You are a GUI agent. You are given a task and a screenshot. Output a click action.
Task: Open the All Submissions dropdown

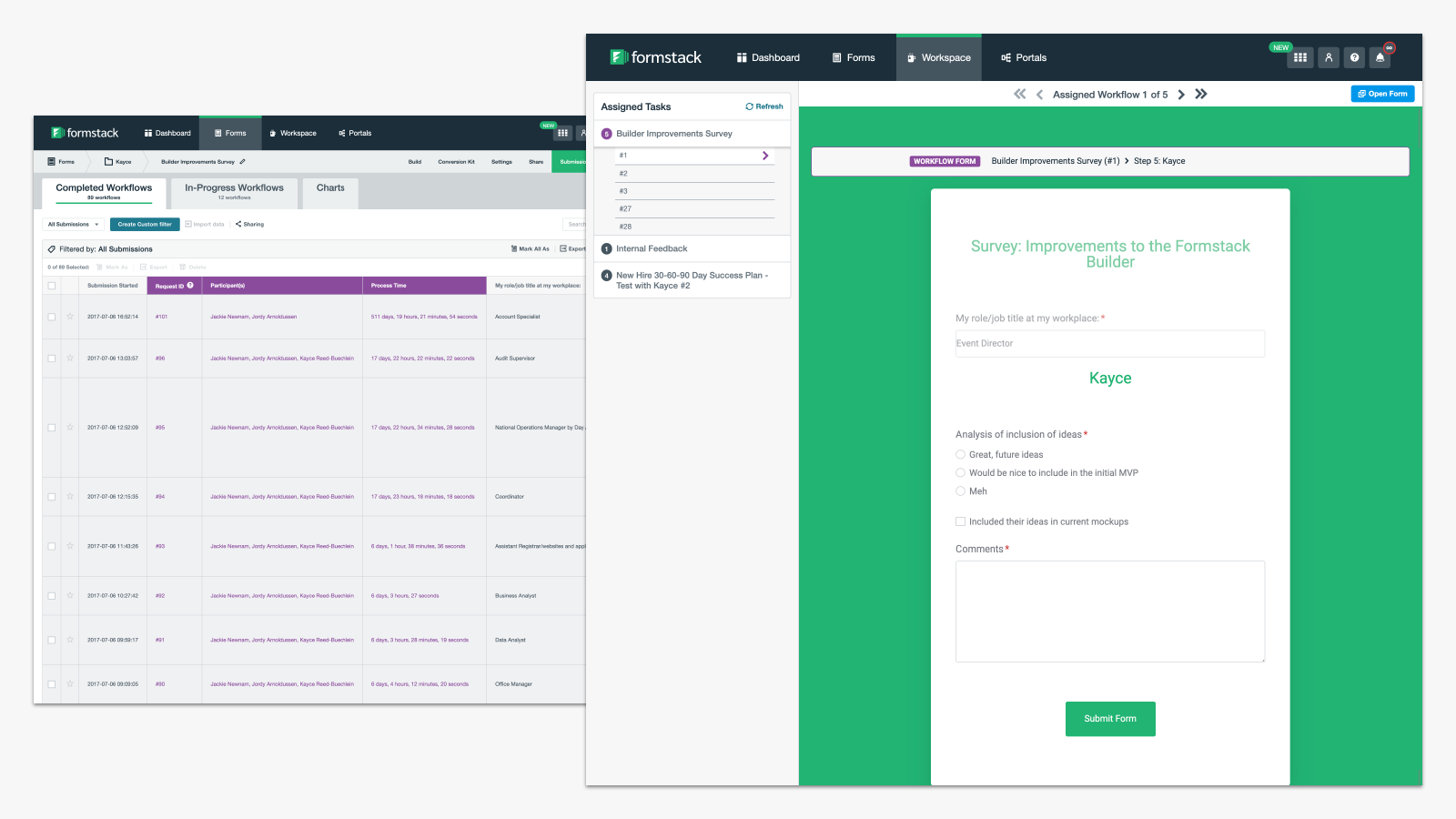coord(73,224)
